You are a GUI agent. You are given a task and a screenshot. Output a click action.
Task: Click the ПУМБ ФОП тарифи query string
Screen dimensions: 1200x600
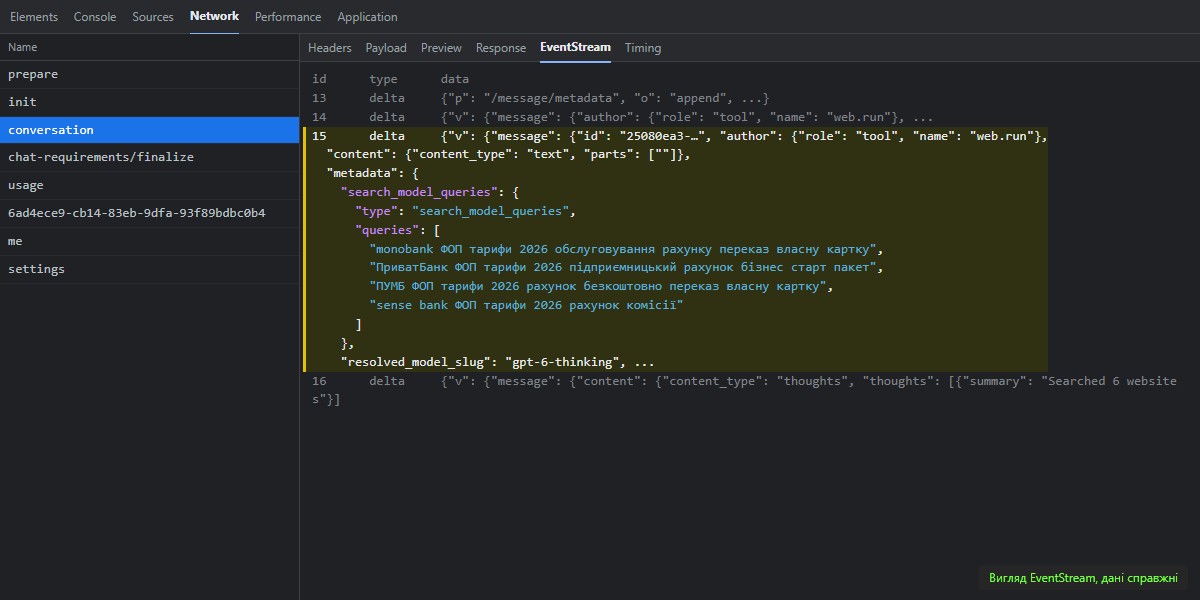(601, 287)
